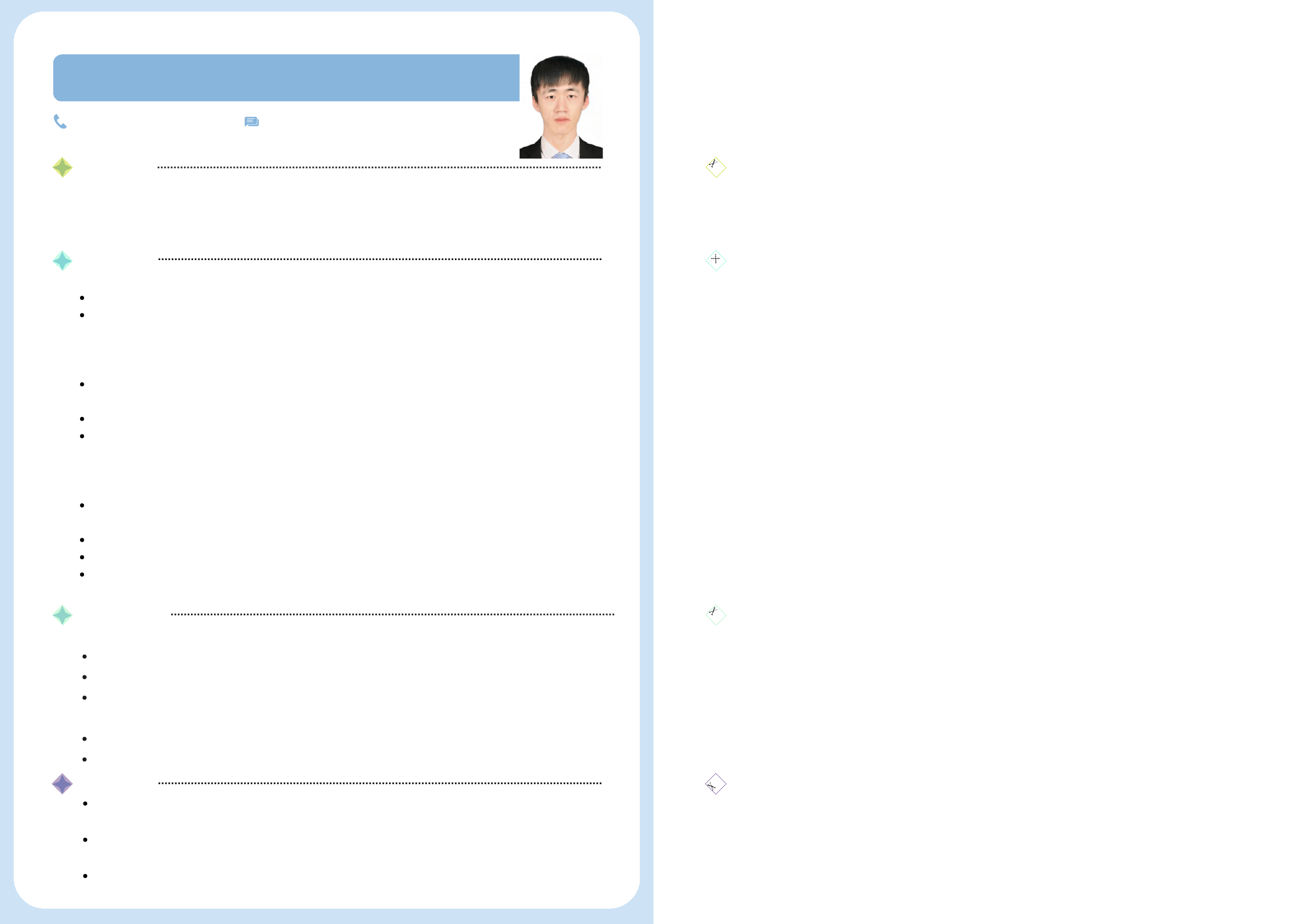This screenshot has height=924, width=1307.
Task: Click the purple-outlined diamond on right page
Action: (716, 784)
